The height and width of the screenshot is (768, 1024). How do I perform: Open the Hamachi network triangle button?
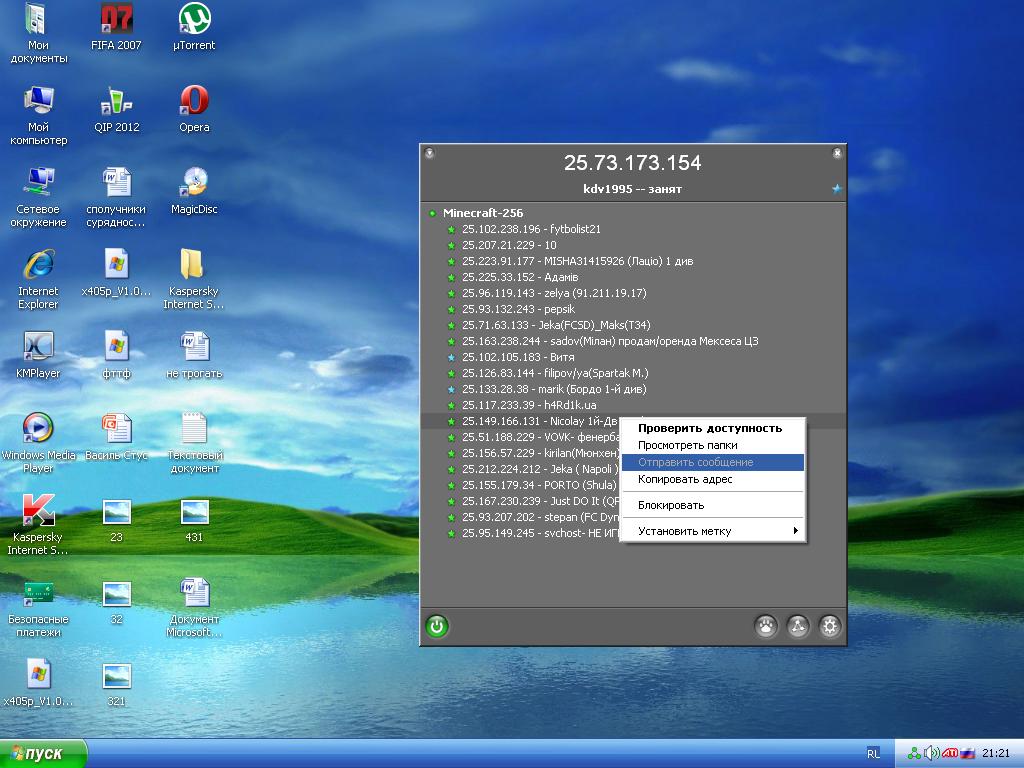(x=797, y=627)
